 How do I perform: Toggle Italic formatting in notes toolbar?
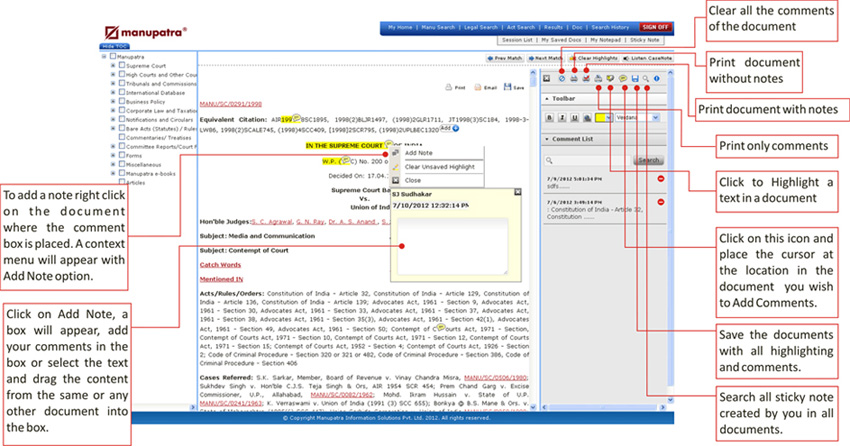[x=562, y=118]
